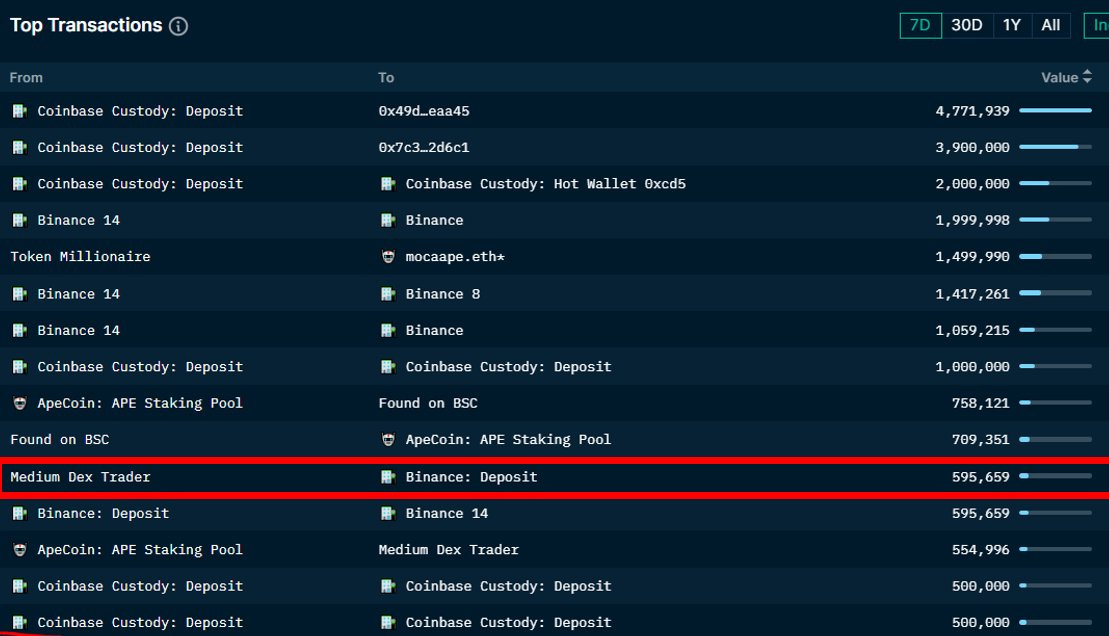The image size is (1109, 636).
Task: Click exchange icon next to Binance 8
Action: pyautogui.click(x=388, y=294)
